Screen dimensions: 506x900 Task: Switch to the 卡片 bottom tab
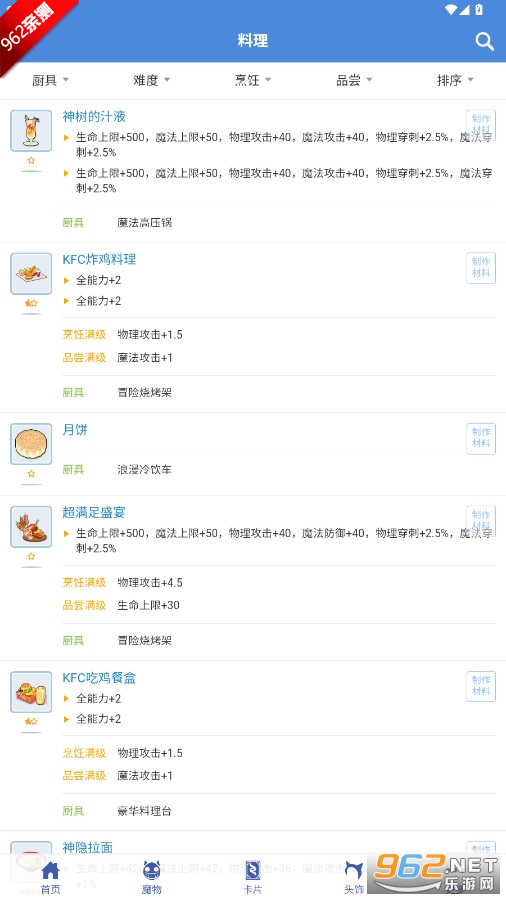(253, 877)
